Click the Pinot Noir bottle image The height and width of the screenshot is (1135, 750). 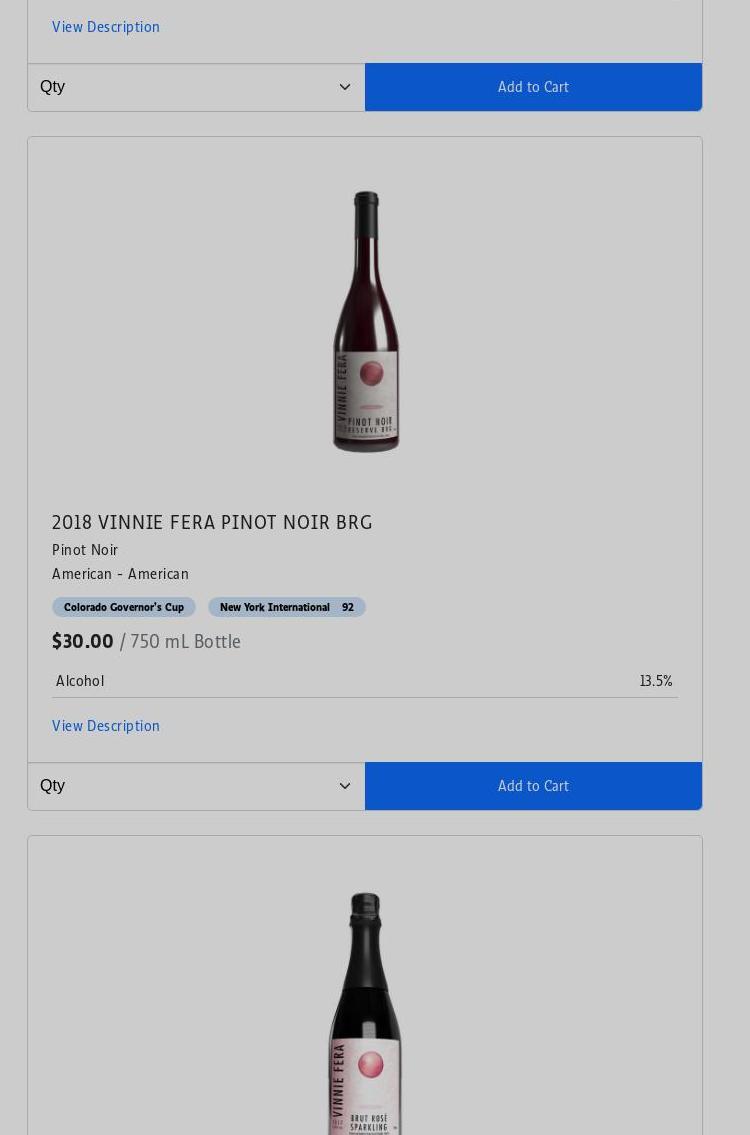click(x=365, y=322)
